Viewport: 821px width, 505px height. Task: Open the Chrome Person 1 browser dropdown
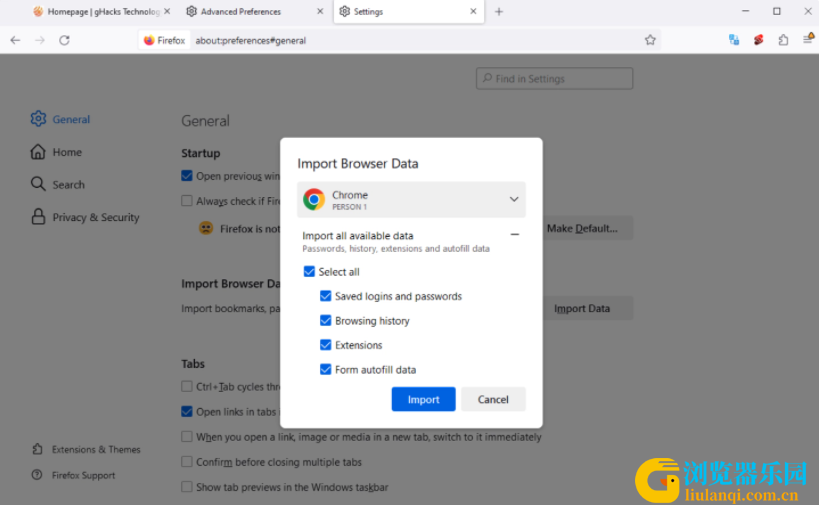[x=411, y=200]
